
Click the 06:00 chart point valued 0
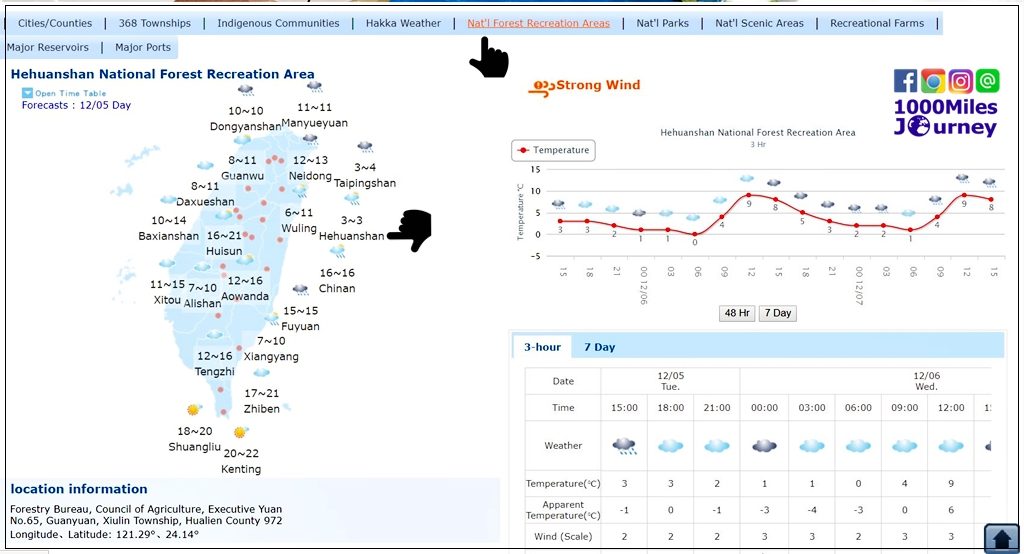pos(695,234)
